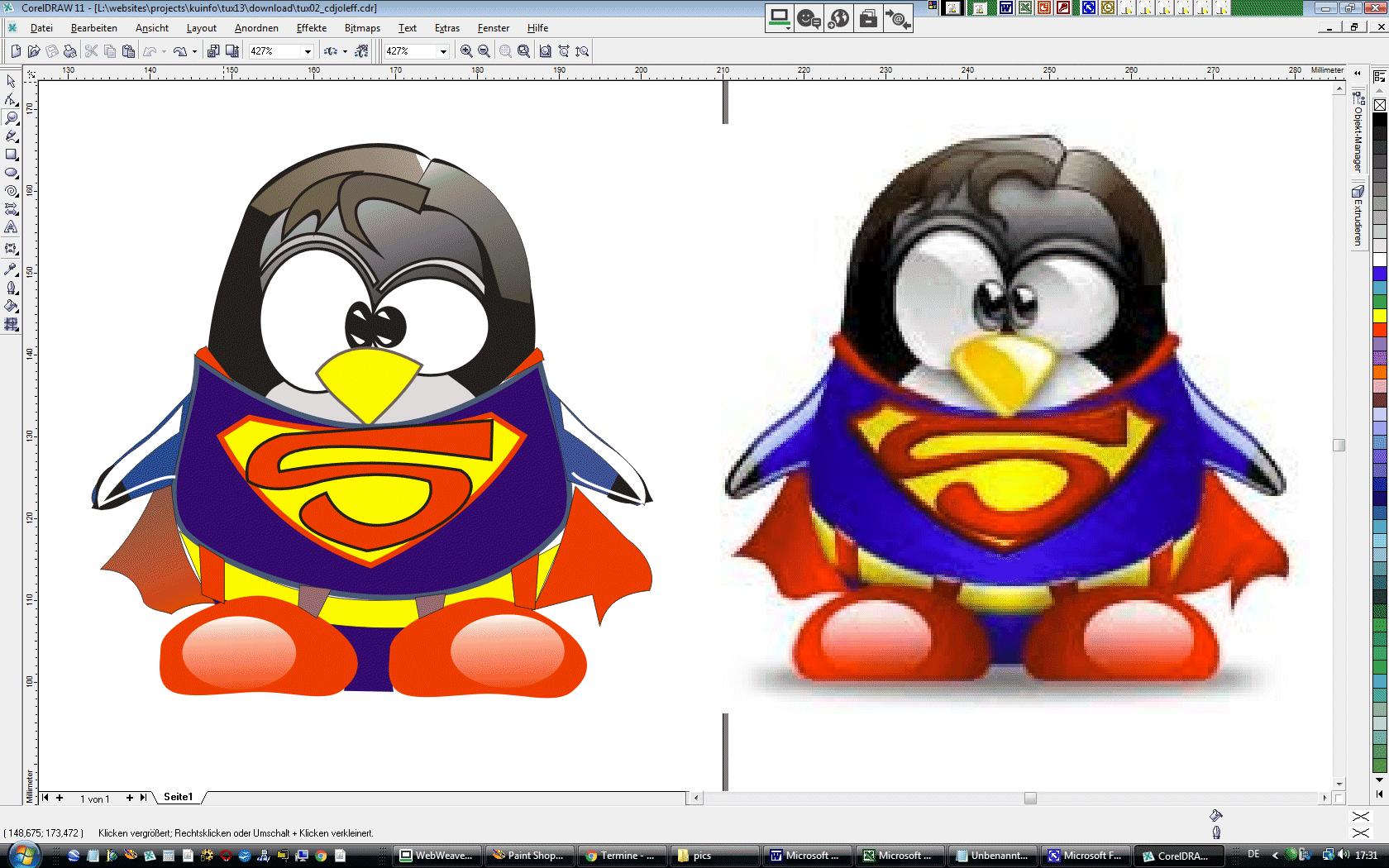Click the Zoom Out magnifier
1389x868 pixels.
484,51
